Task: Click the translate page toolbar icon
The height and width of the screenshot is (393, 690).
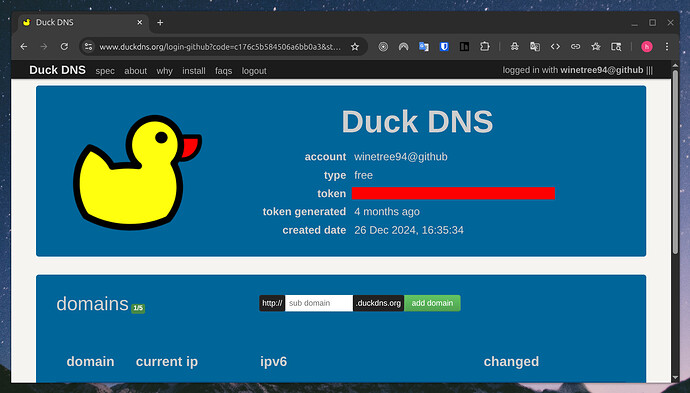Action: coord(535,47)
